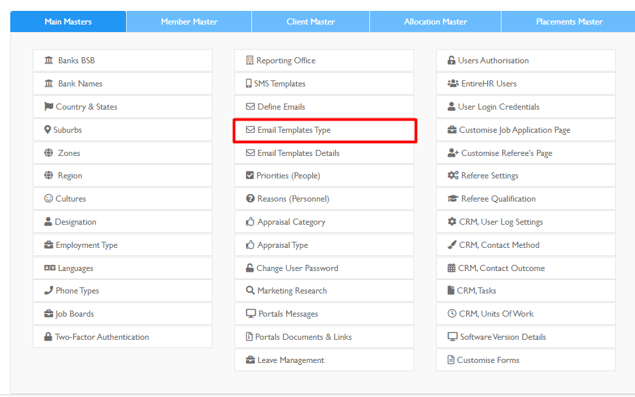Click the gears icon next to Referee Settings
The image size is (635, 397).
[453, 175]
